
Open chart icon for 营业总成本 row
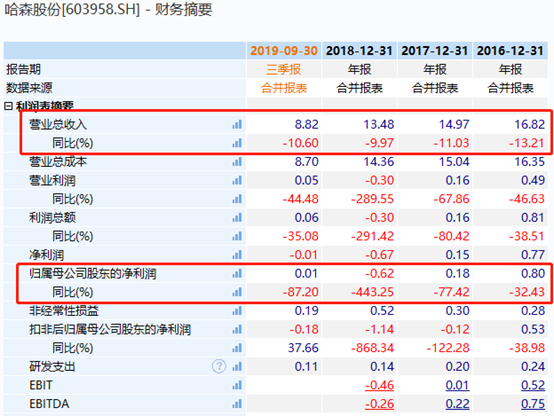click(237, 162)
